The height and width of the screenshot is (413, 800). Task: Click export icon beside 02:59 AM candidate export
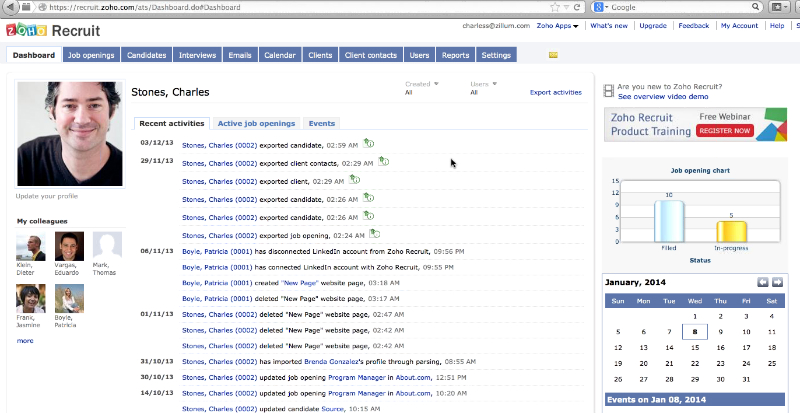click(368, 144)
